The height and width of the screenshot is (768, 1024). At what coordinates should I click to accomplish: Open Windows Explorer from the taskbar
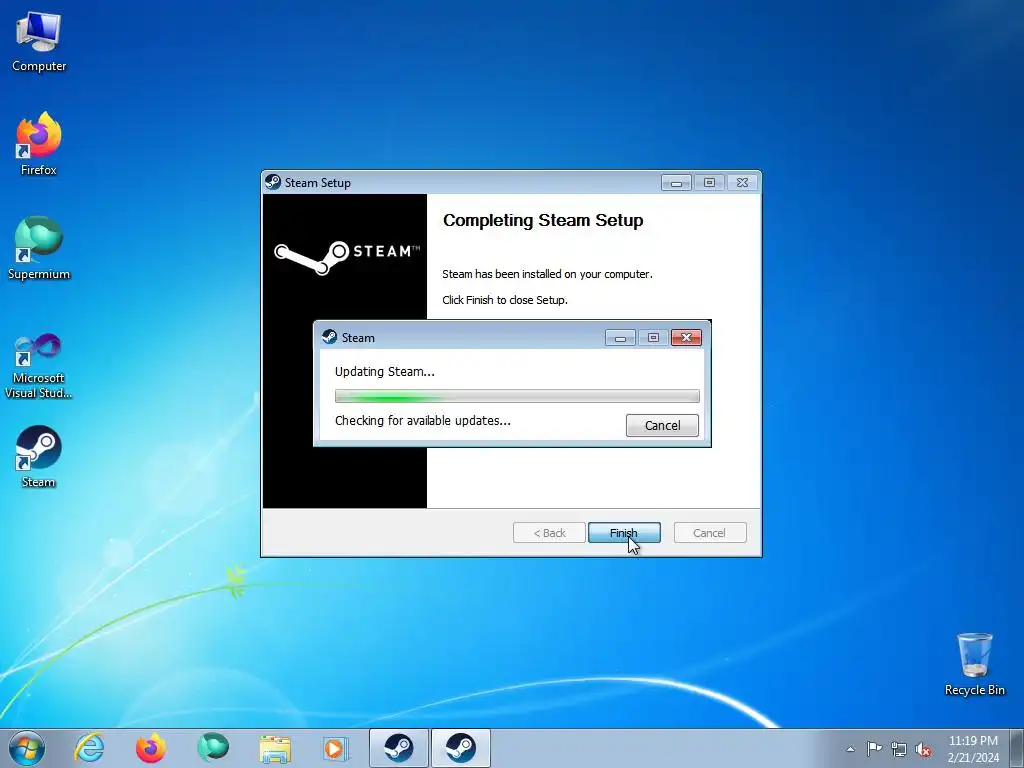point(275,748)
